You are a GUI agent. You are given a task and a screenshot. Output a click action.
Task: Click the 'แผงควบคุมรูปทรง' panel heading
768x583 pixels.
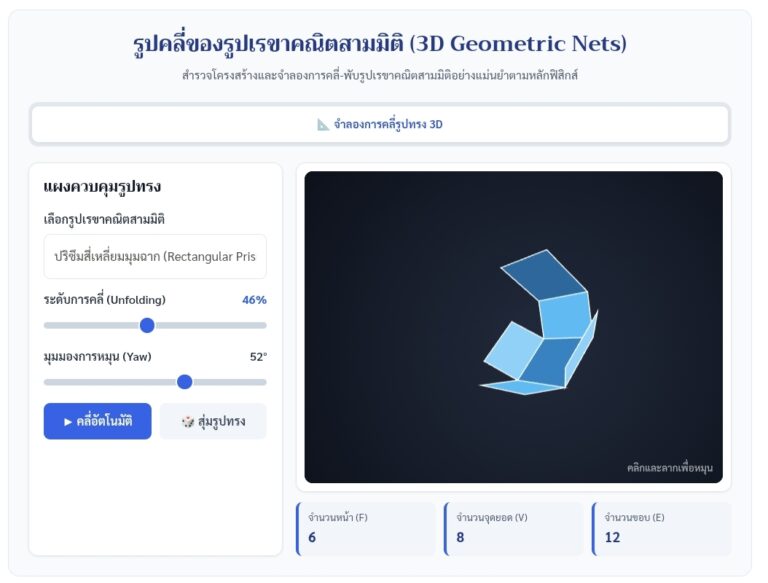coord(102,187)
